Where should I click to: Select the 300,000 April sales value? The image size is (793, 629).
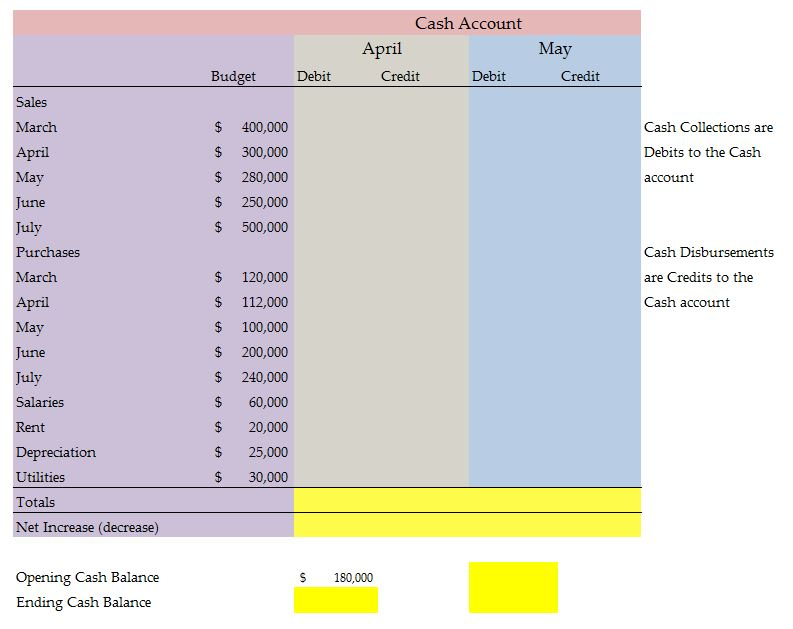pyautogui.click(x=265, y=152)
